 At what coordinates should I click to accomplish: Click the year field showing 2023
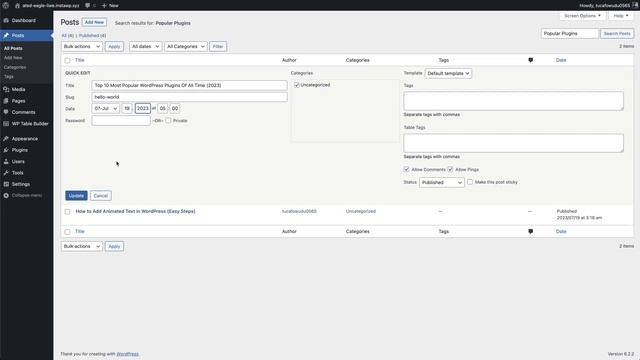click(143, 109)
